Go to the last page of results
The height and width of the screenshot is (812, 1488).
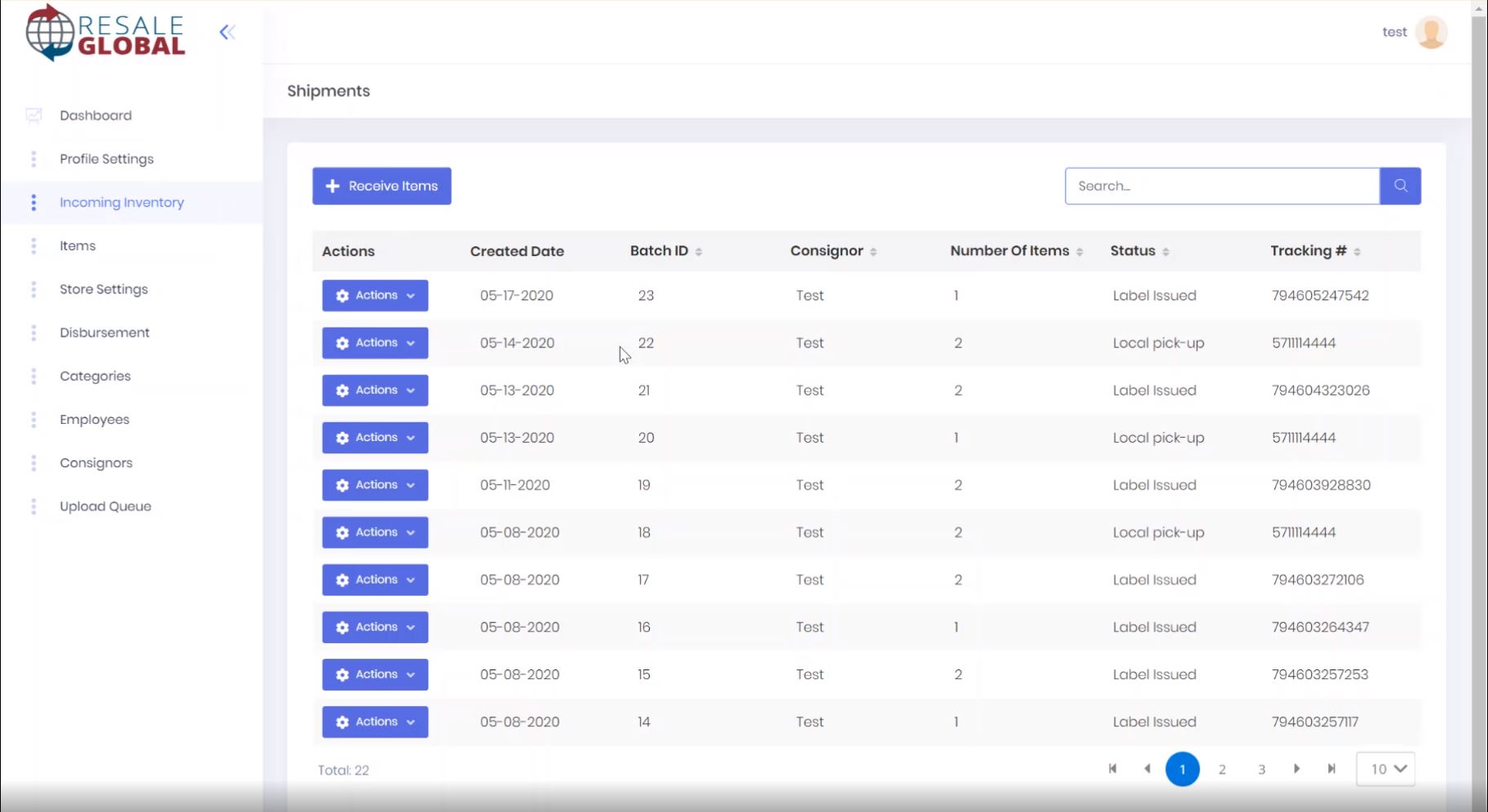(x=1331, y=769)
